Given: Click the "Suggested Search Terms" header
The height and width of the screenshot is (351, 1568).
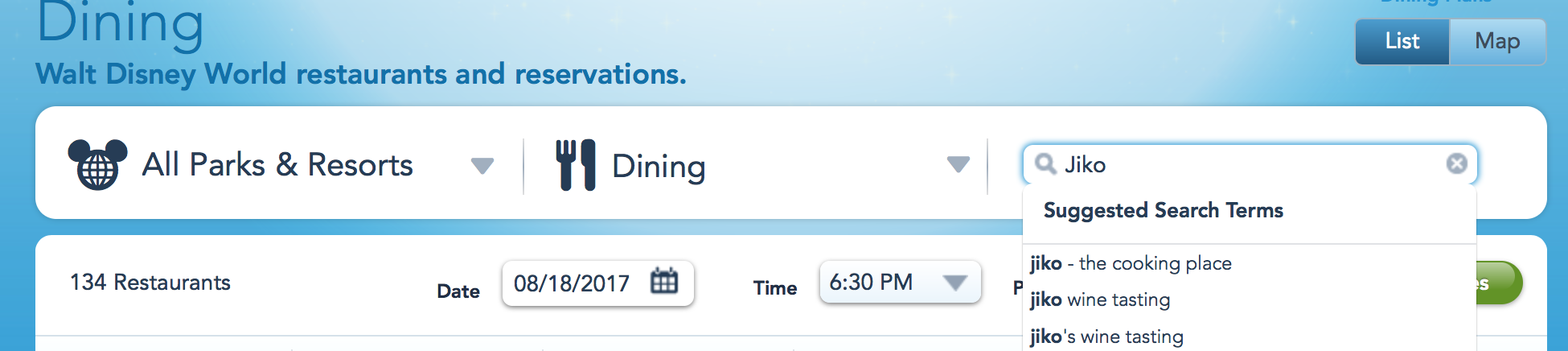Looking at the screenshot, I should point(1163,211).
